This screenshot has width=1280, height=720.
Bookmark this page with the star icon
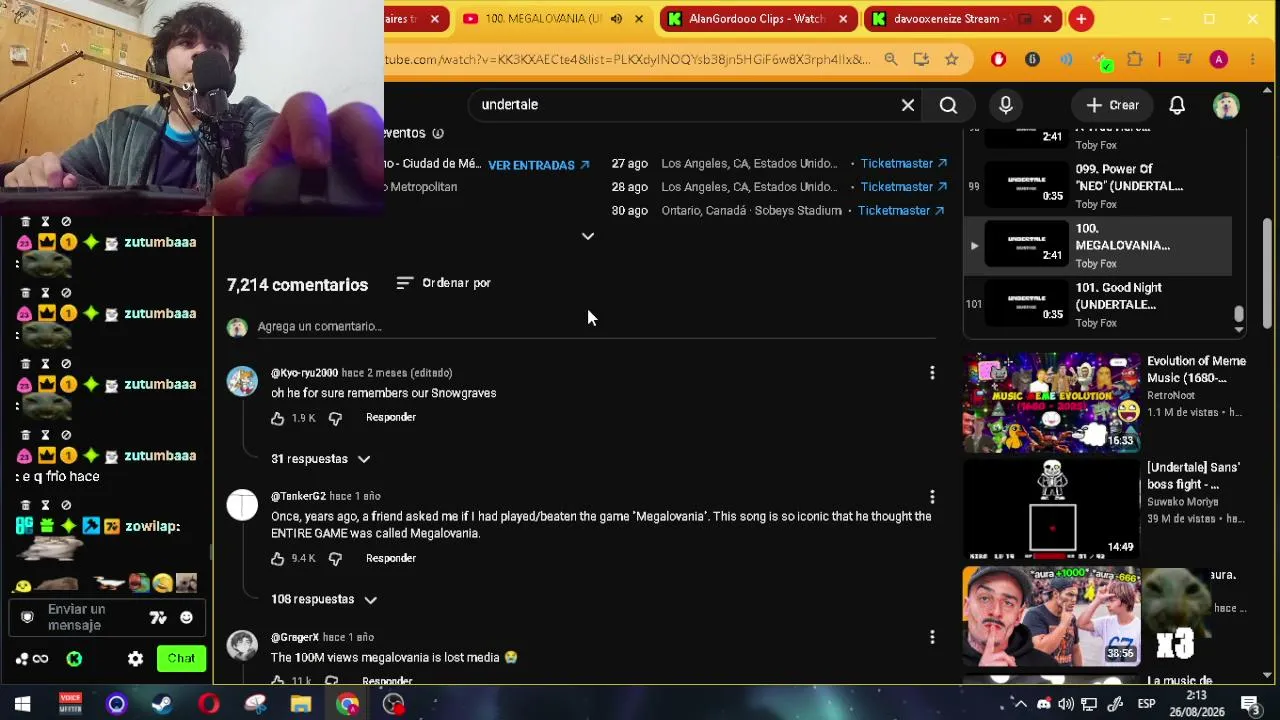tap(952, 60)
